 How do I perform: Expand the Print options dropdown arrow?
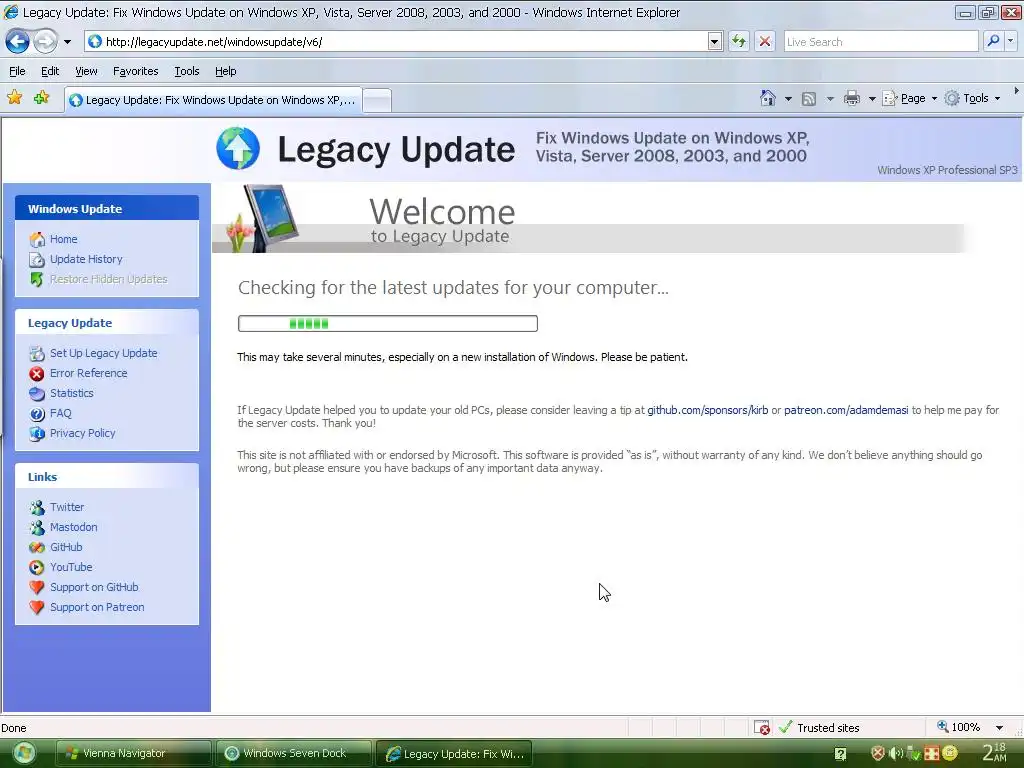point(872,99)
